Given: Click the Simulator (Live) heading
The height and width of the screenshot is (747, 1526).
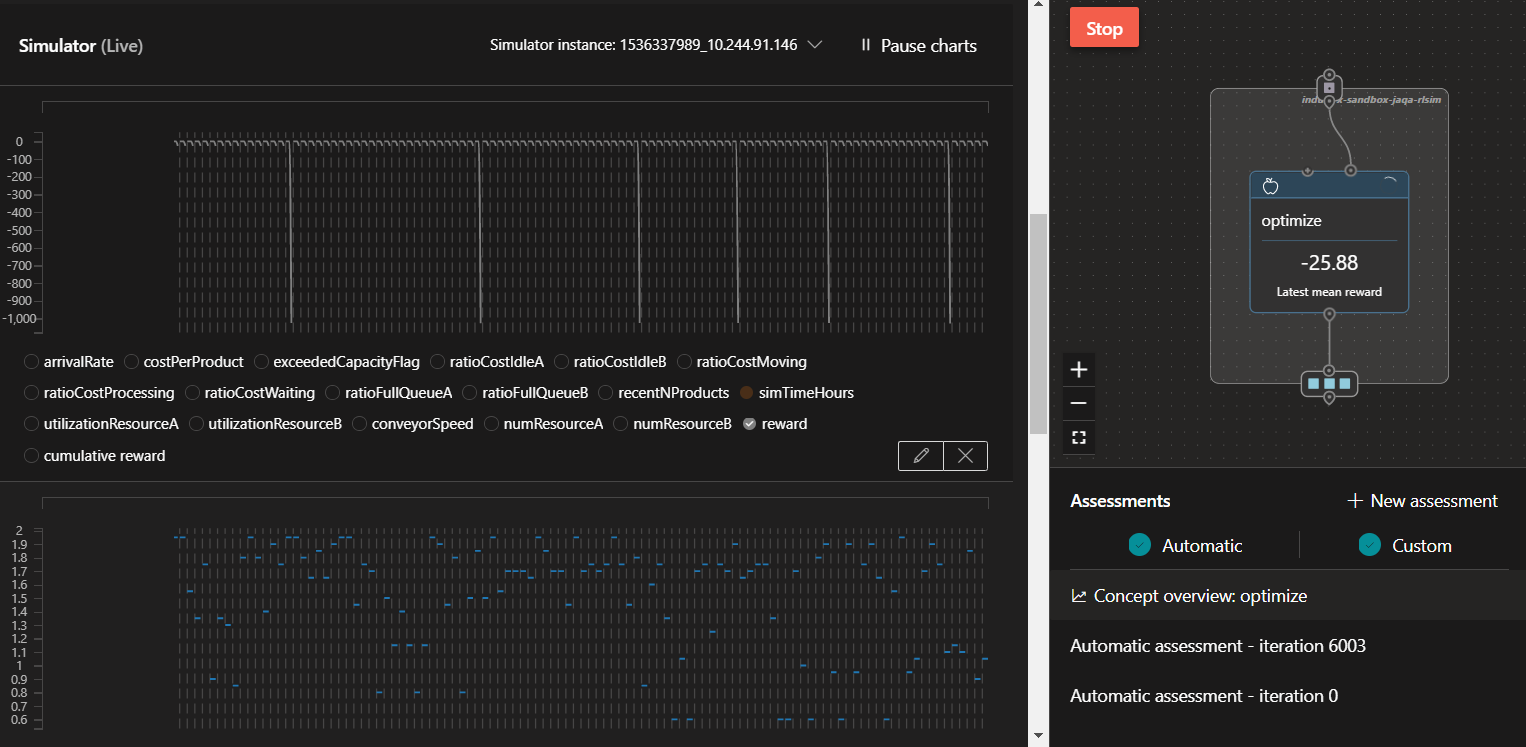Looking at the screenshot, I should click(81, 46).
